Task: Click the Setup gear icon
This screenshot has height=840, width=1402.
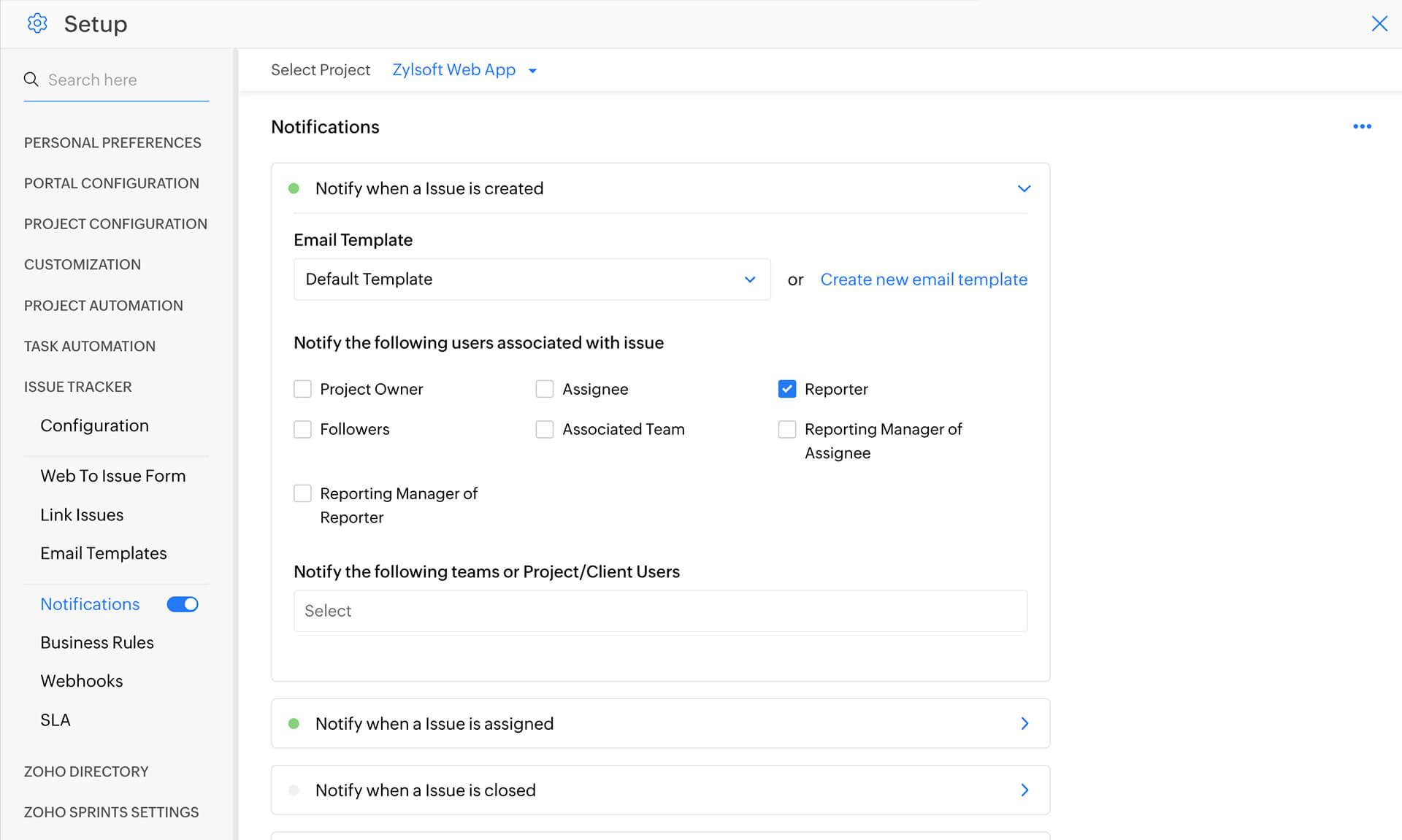Action: [37, 23]
